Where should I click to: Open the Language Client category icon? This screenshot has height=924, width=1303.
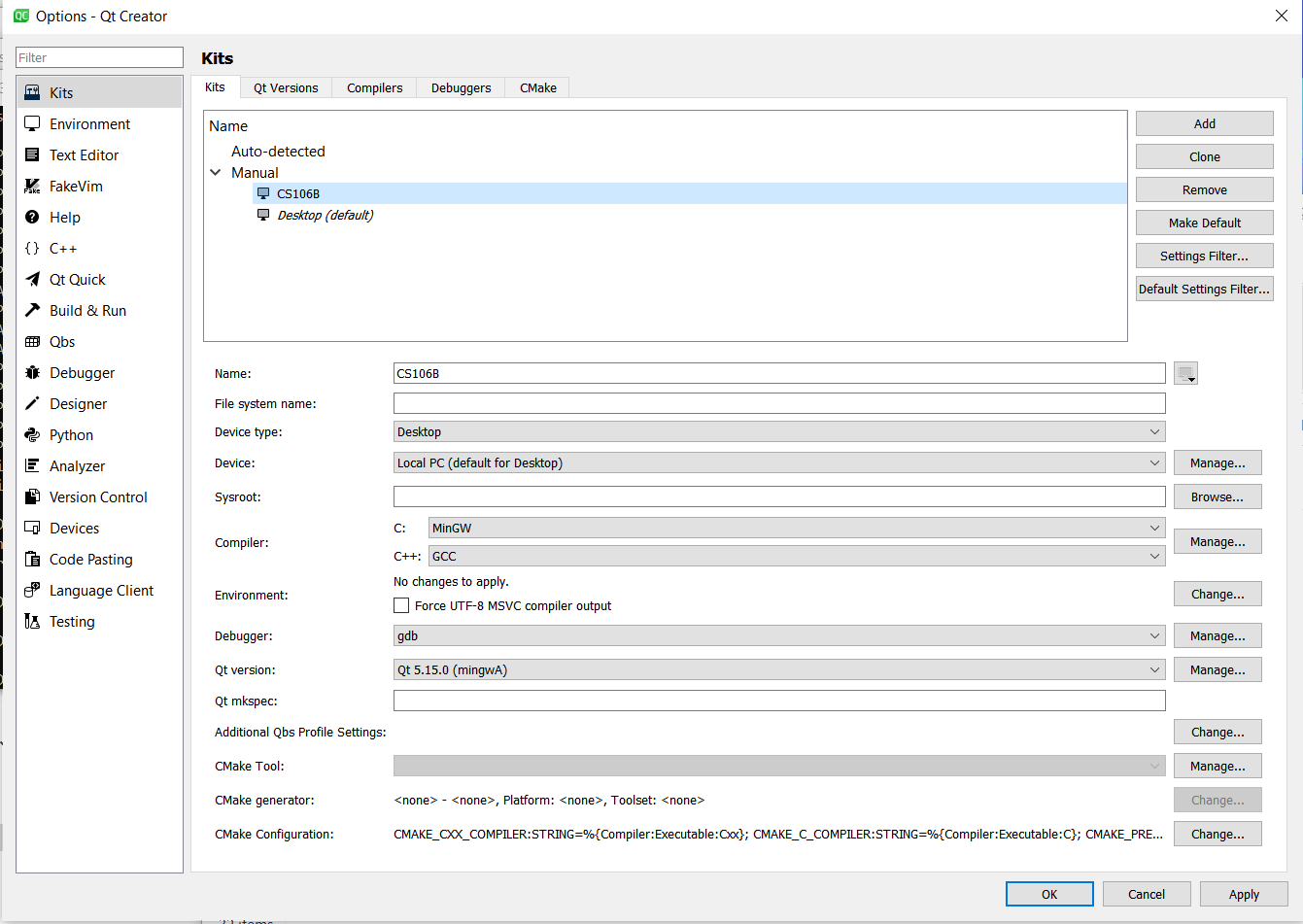point(32,591)
